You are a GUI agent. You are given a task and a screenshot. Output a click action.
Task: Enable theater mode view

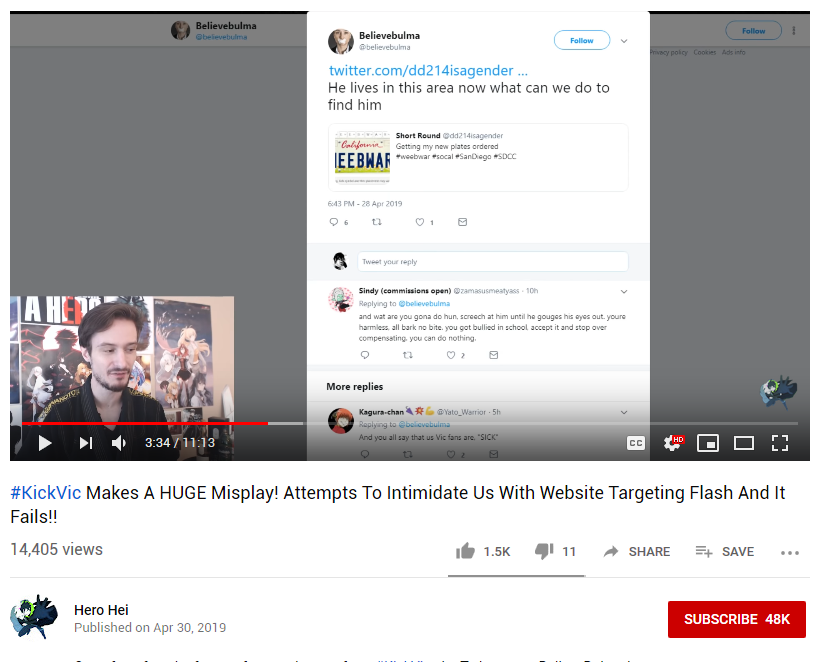pos(744,443)
